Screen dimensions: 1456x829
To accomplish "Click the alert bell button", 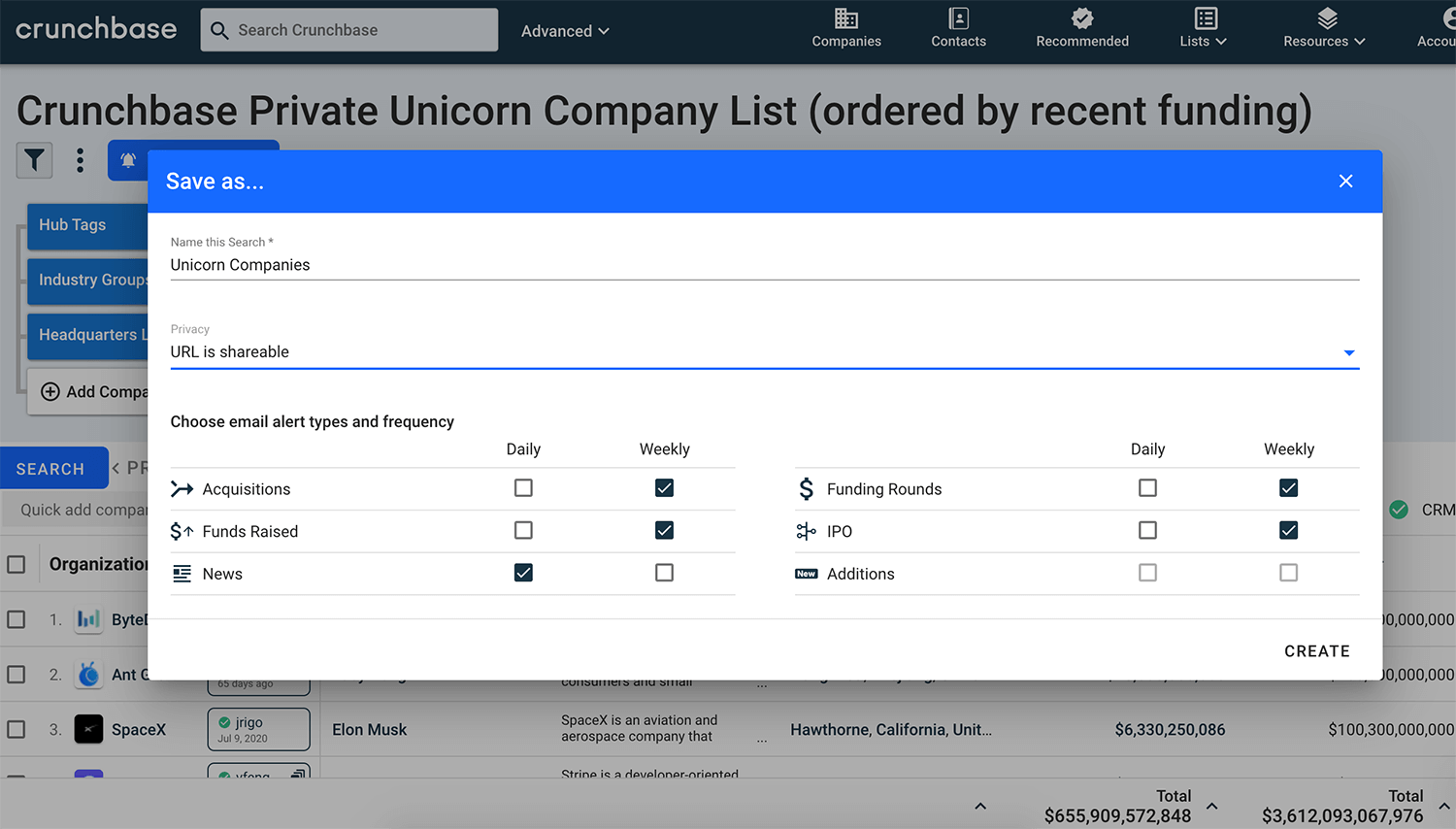I will [x=128, y=161].
